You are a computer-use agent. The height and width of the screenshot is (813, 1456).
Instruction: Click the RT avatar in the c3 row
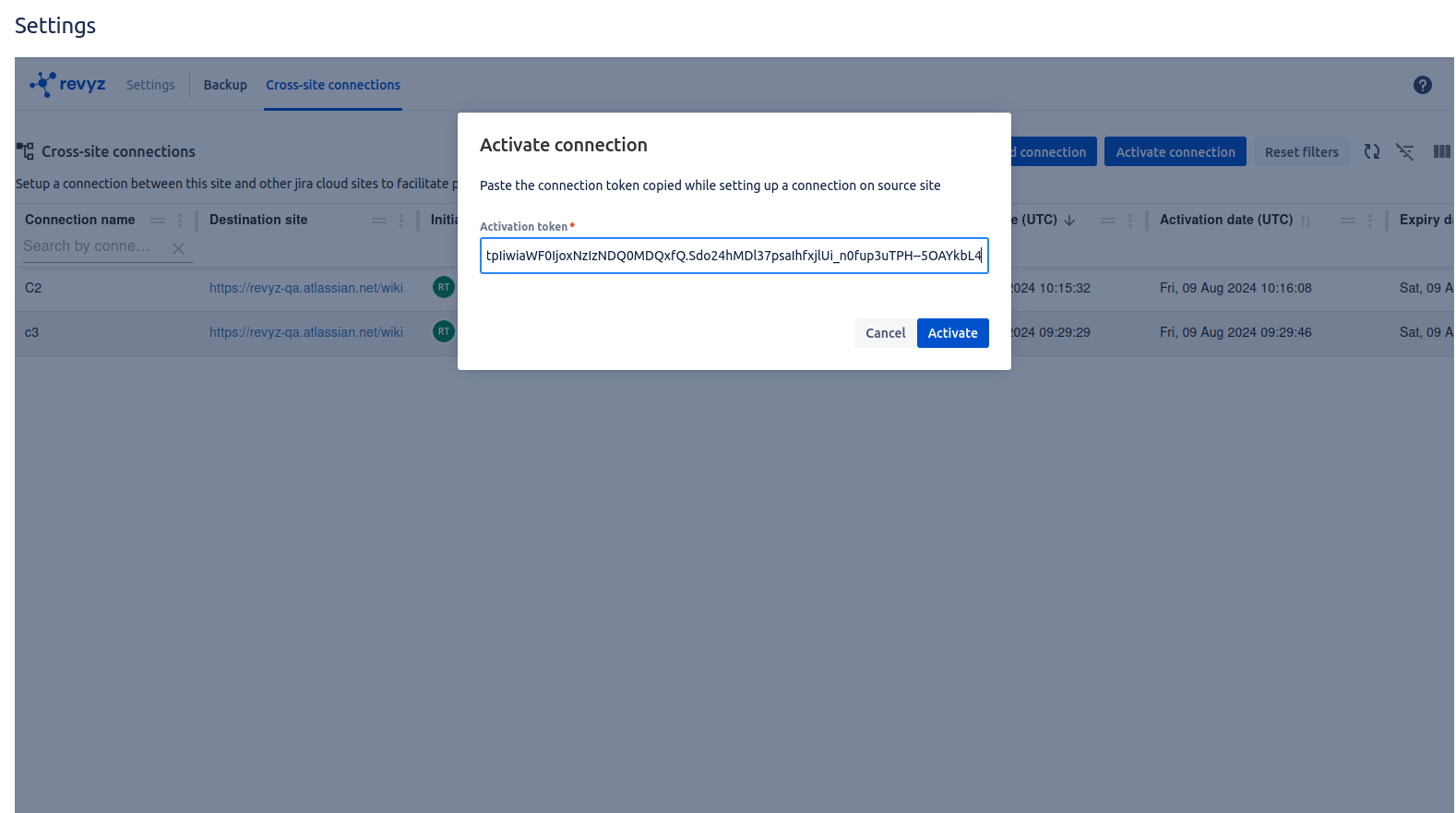click(x=444, y=331)
